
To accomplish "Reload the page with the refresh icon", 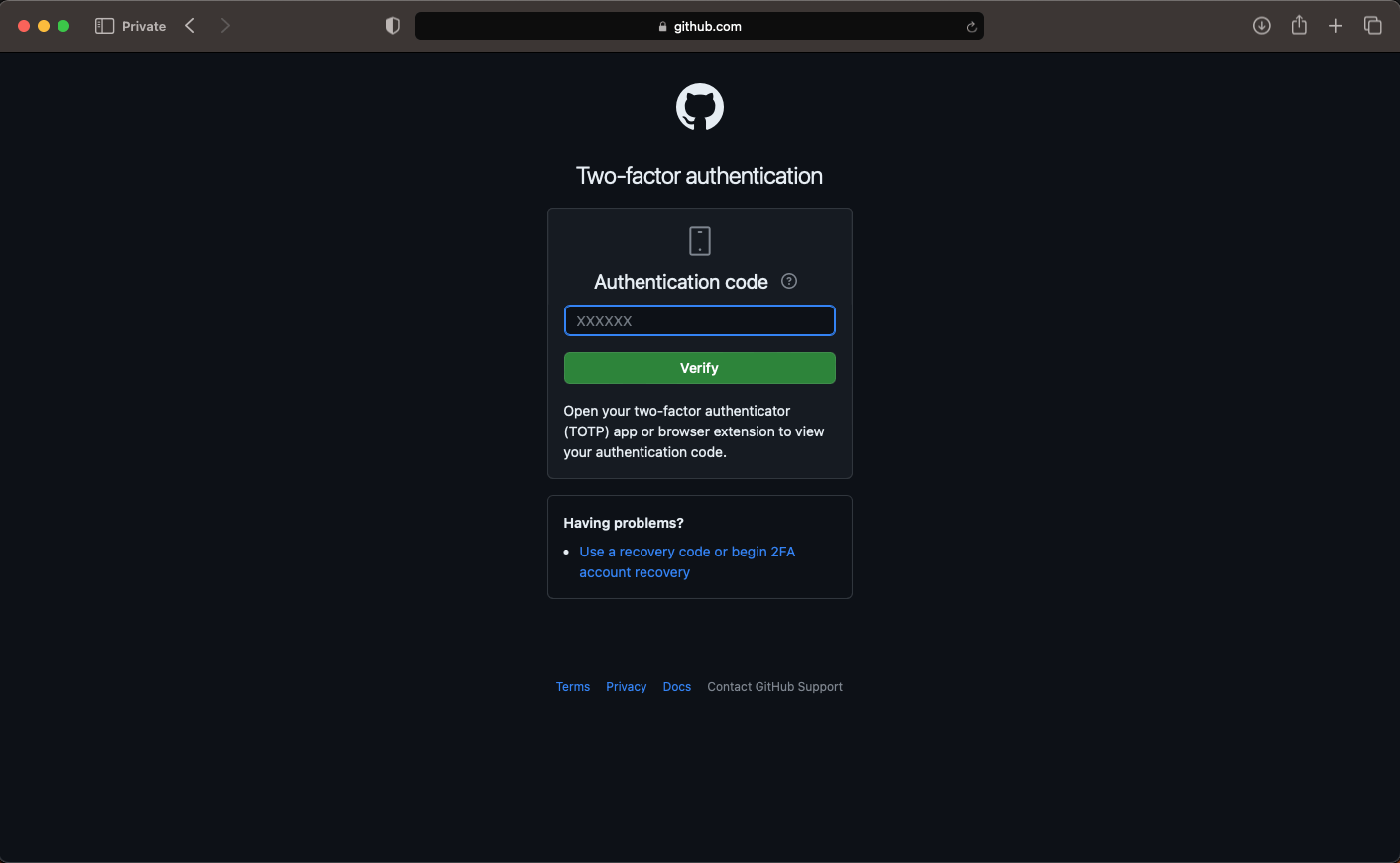I will pyautogui.click(x=972, y=27).
